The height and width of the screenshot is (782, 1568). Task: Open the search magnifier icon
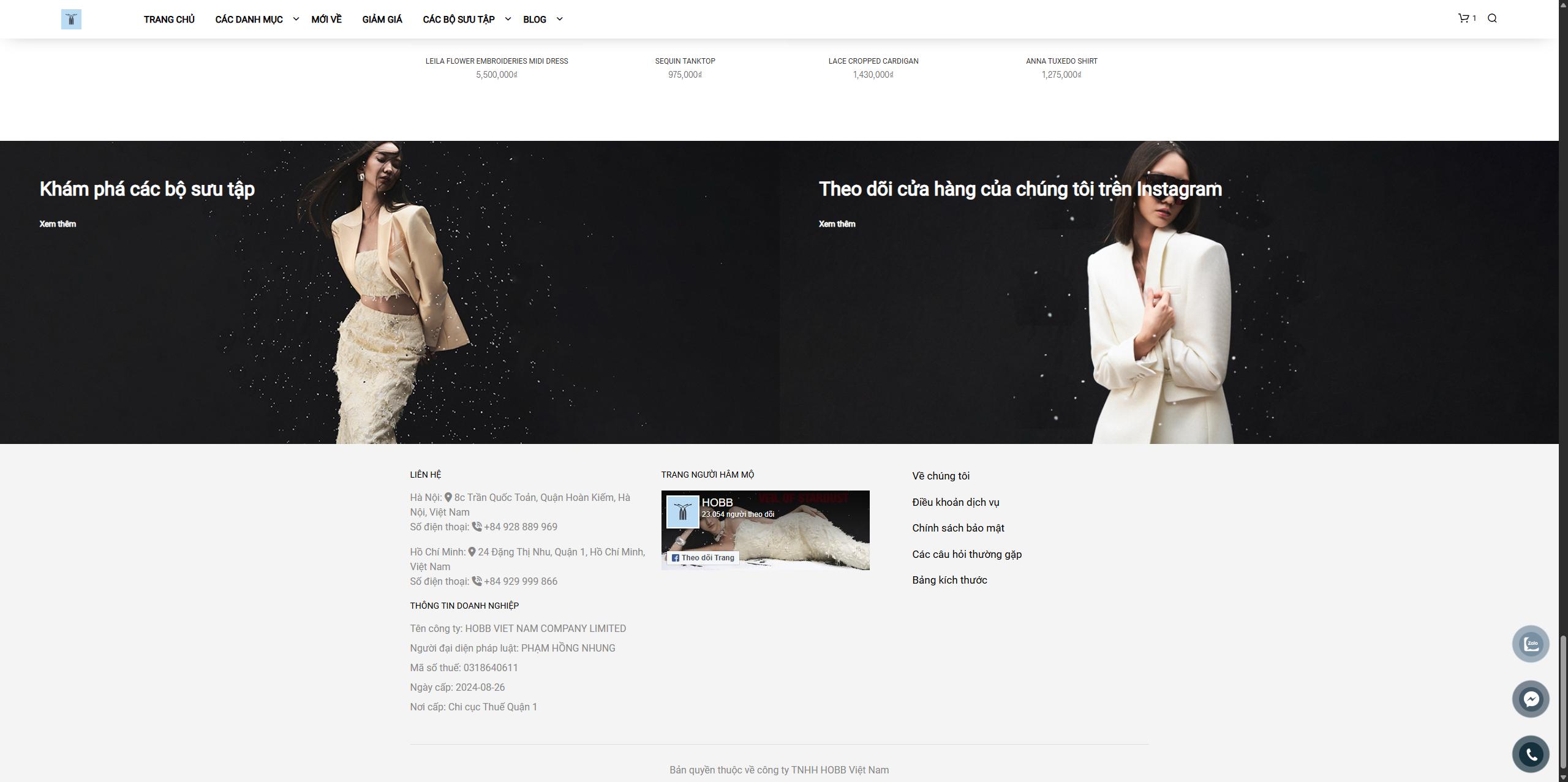pos(1492,18)
